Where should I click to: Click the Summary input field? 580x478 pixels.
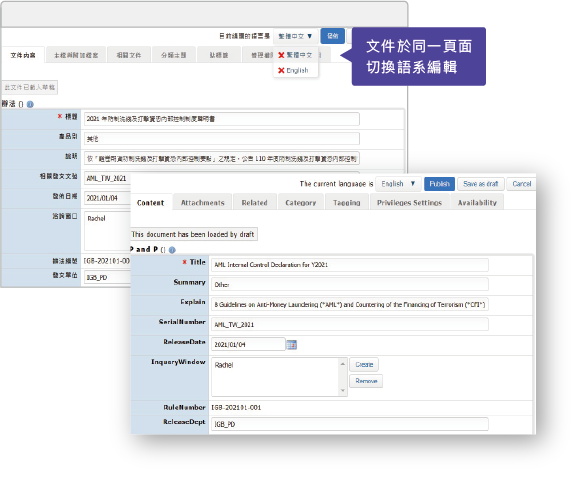point(350,285)
